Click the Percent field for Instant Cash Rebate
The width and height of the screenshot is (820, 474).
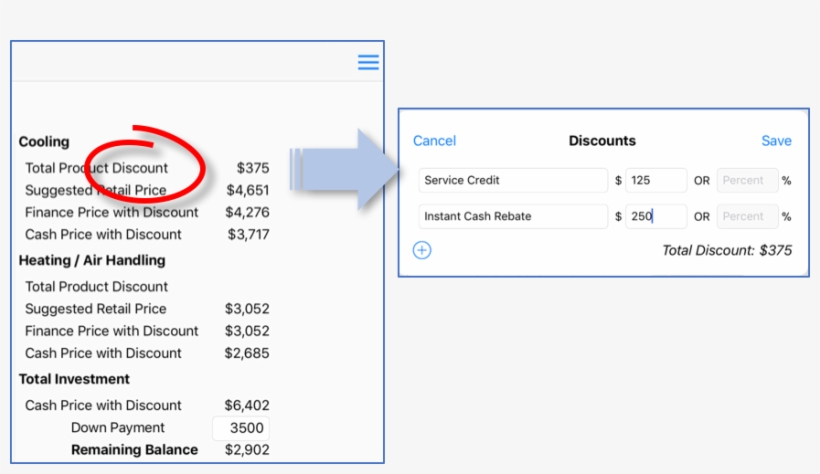coord(746,216)
